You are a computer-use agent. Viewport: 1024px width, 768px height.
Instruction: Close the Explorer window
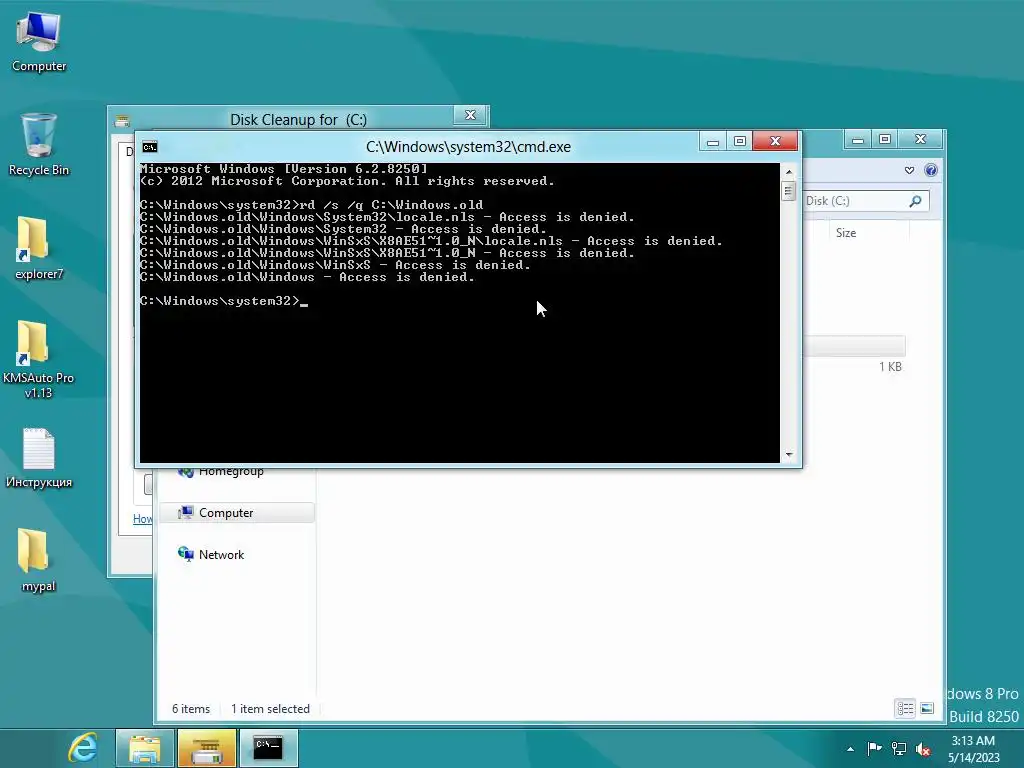(x=920, y=139)
